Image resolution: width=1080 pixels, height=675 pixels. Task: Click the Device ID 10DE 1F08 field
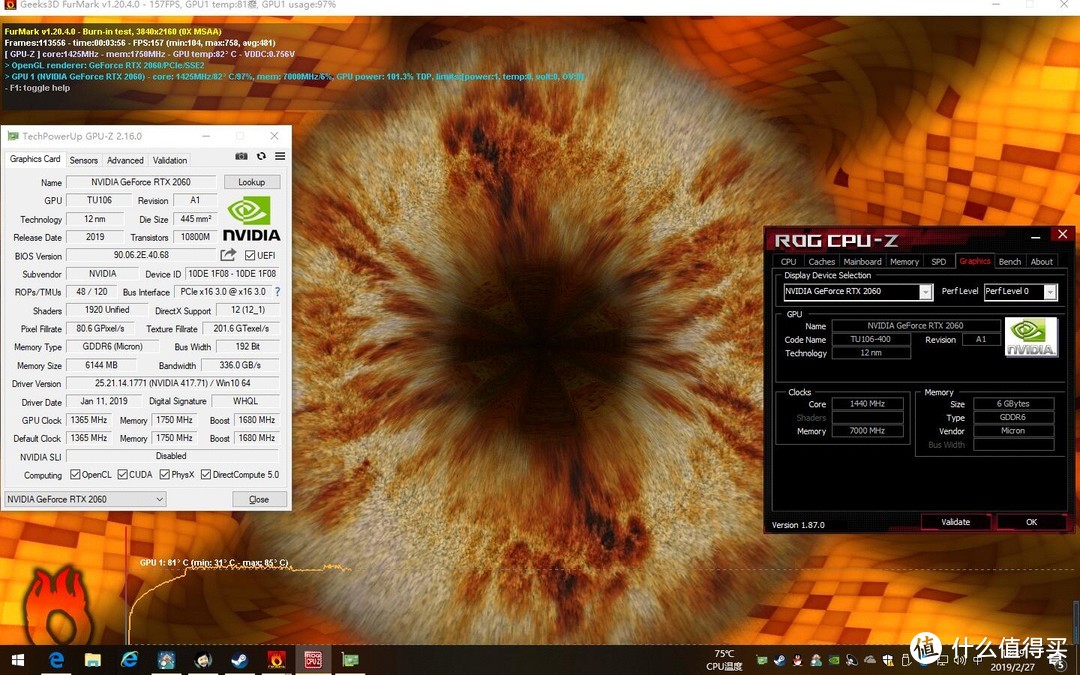[231, 273]
